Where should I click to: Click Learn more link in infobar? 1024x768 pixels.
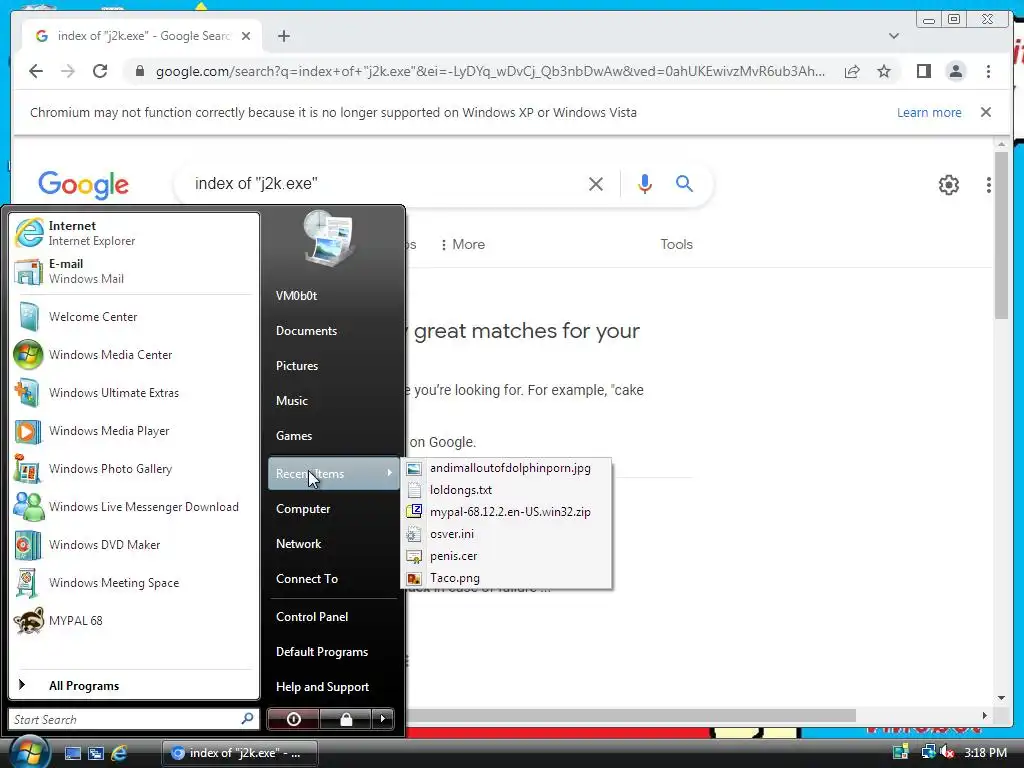929,112
